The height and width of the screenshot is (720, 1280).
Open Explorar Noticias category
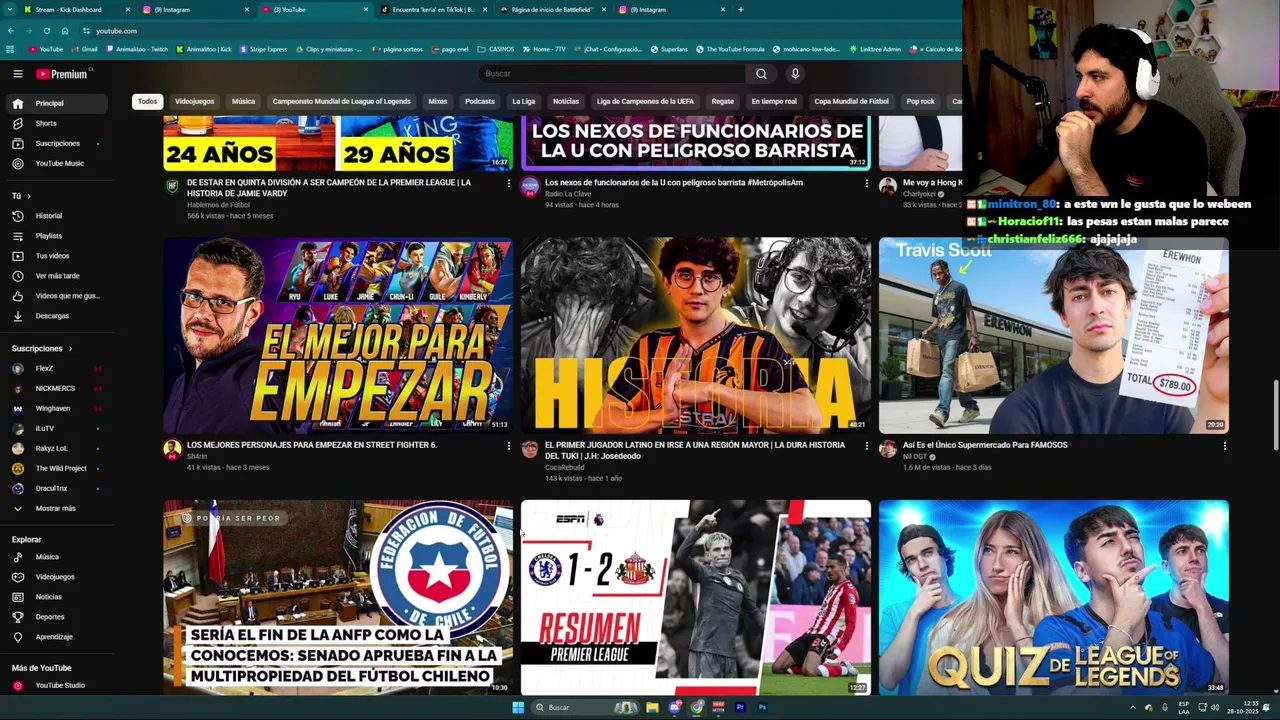pyautogui.click(x=58, y=597)
